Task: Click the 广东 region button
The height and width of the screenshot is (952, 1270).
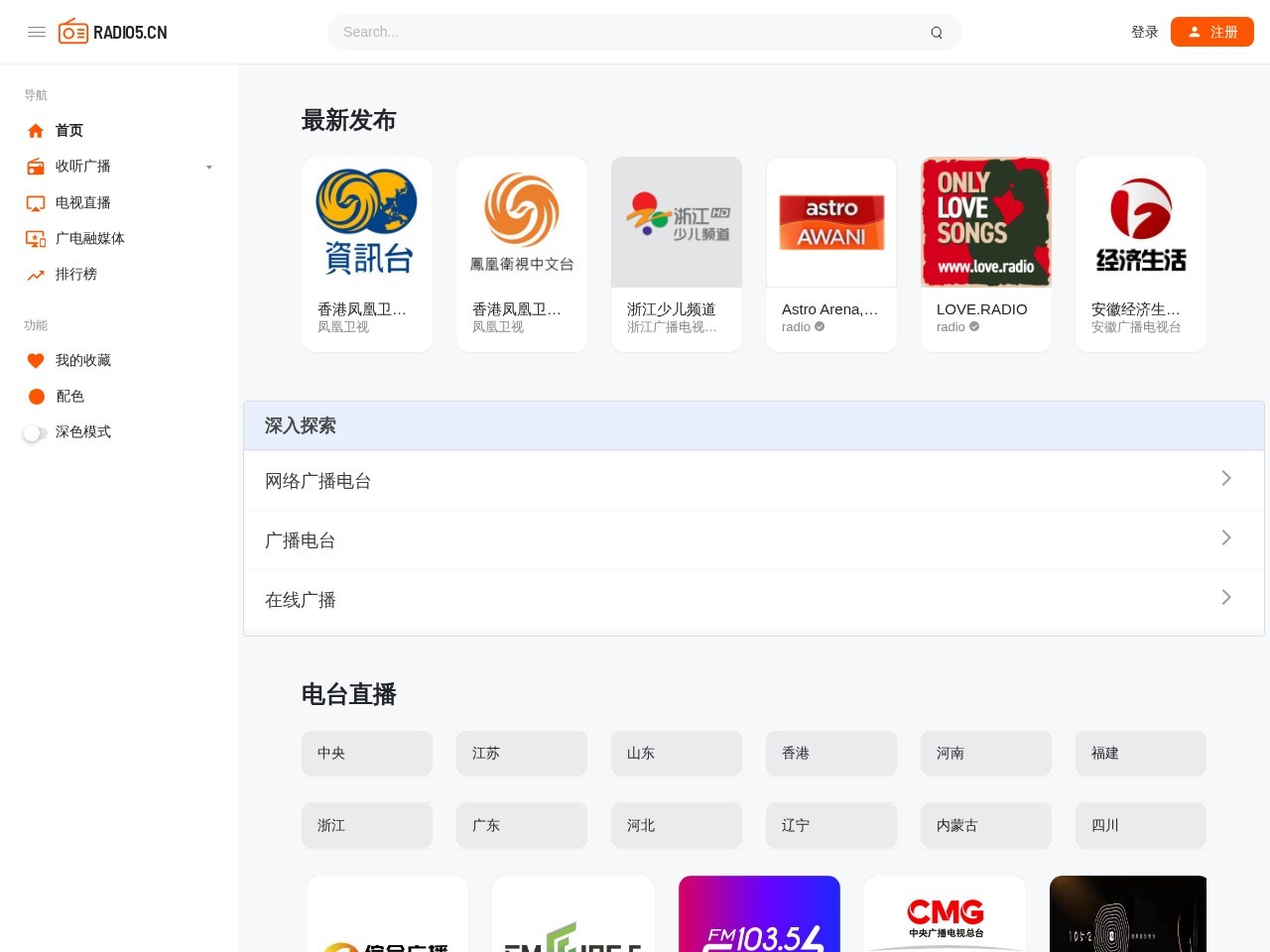Action: point(522,825)
